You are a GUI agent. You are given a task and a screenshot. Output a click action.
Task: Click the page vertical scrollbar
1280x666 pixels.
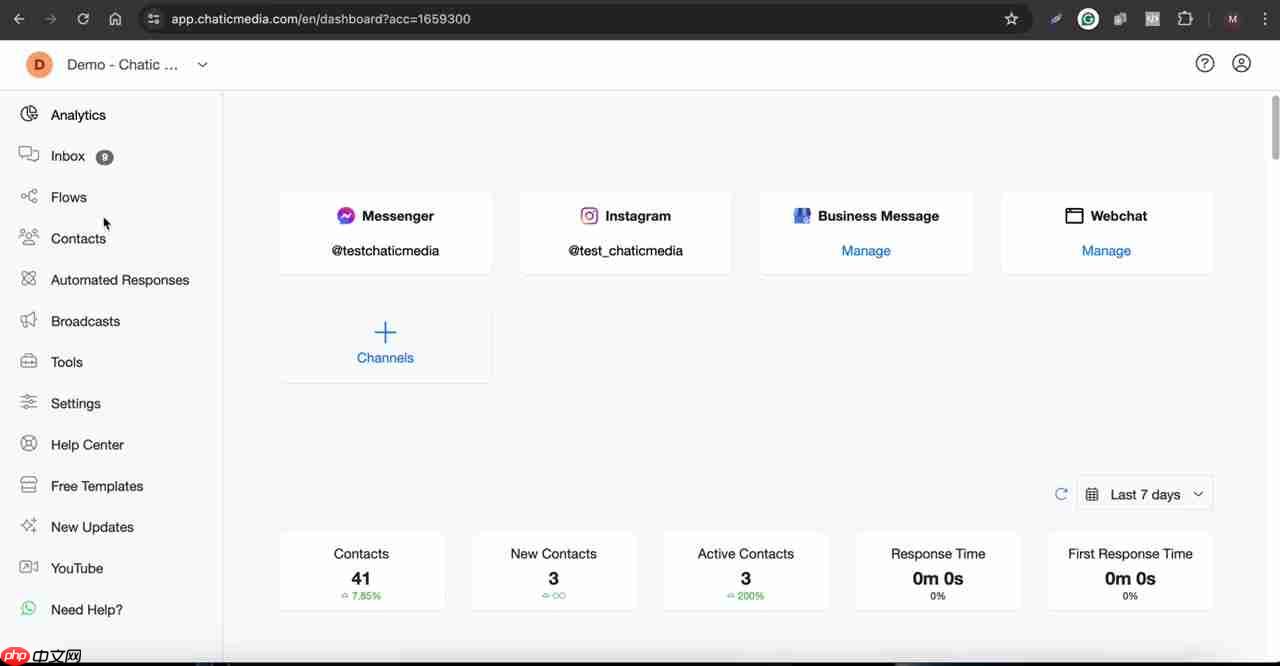(1275, 127)
